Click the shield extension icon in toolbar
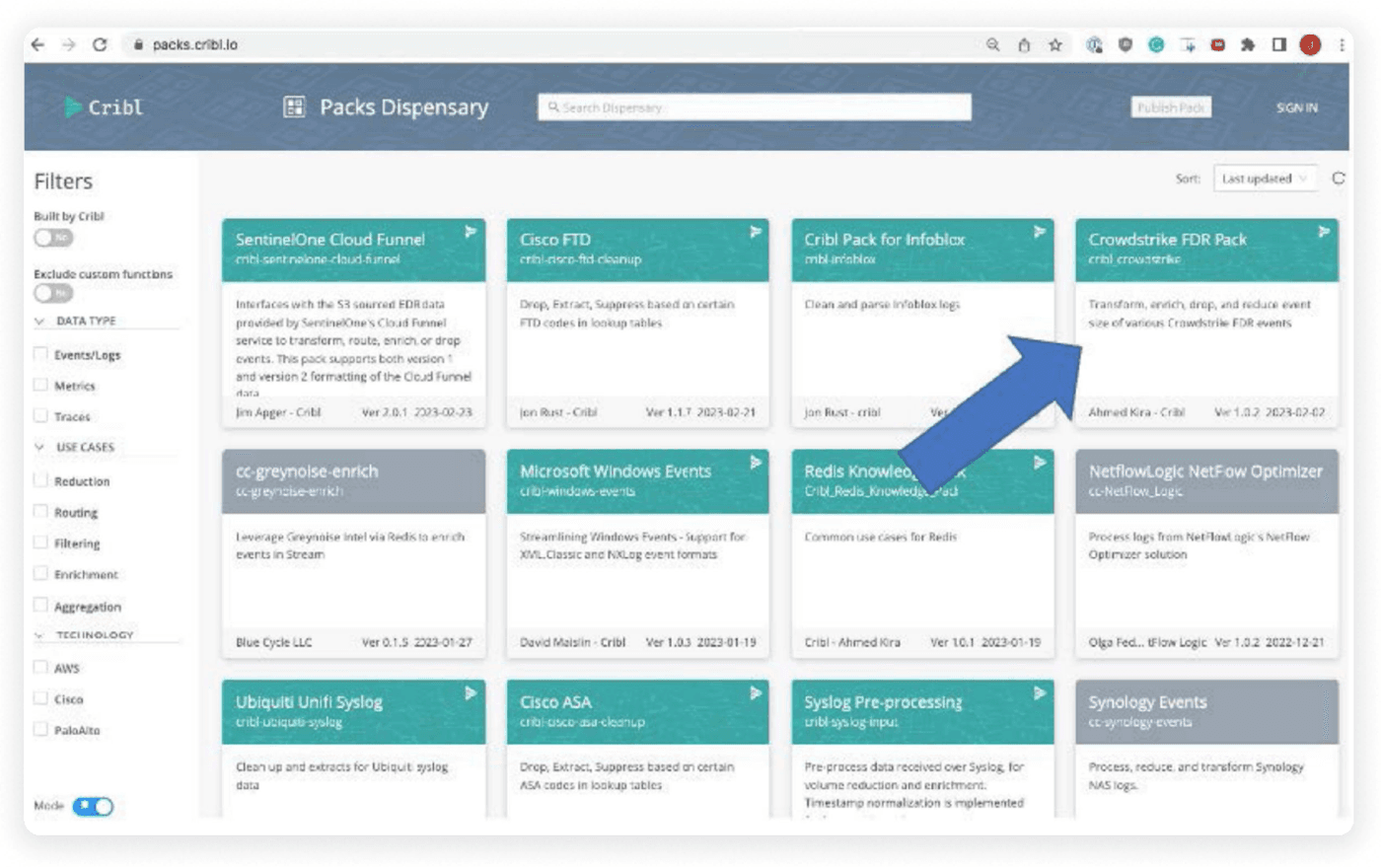Image resolution: width=1381 pixels, height=868 pixels. [1125, 44]
